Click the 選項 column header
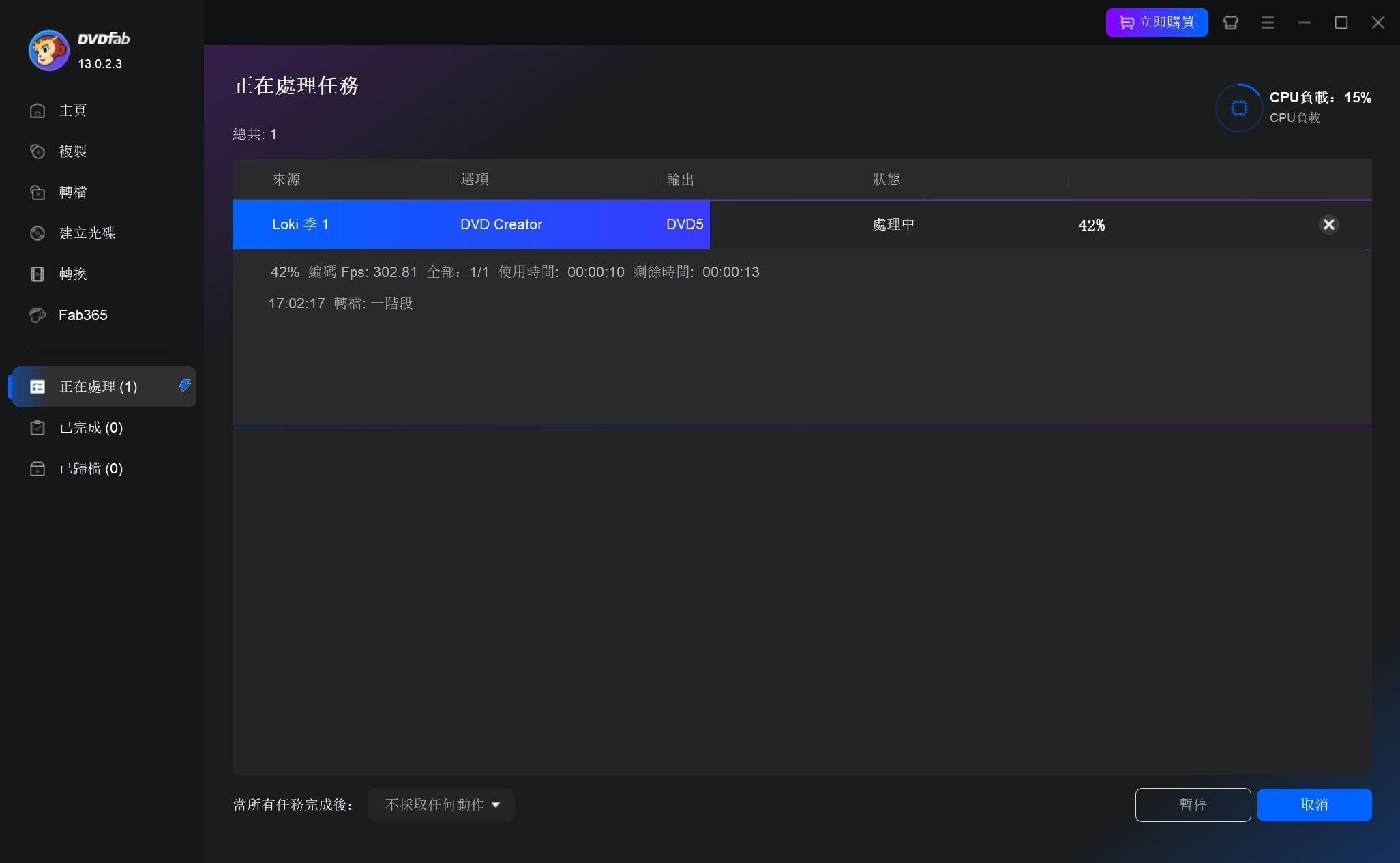Screen dimensions: 1400x863 click(474, 179)
